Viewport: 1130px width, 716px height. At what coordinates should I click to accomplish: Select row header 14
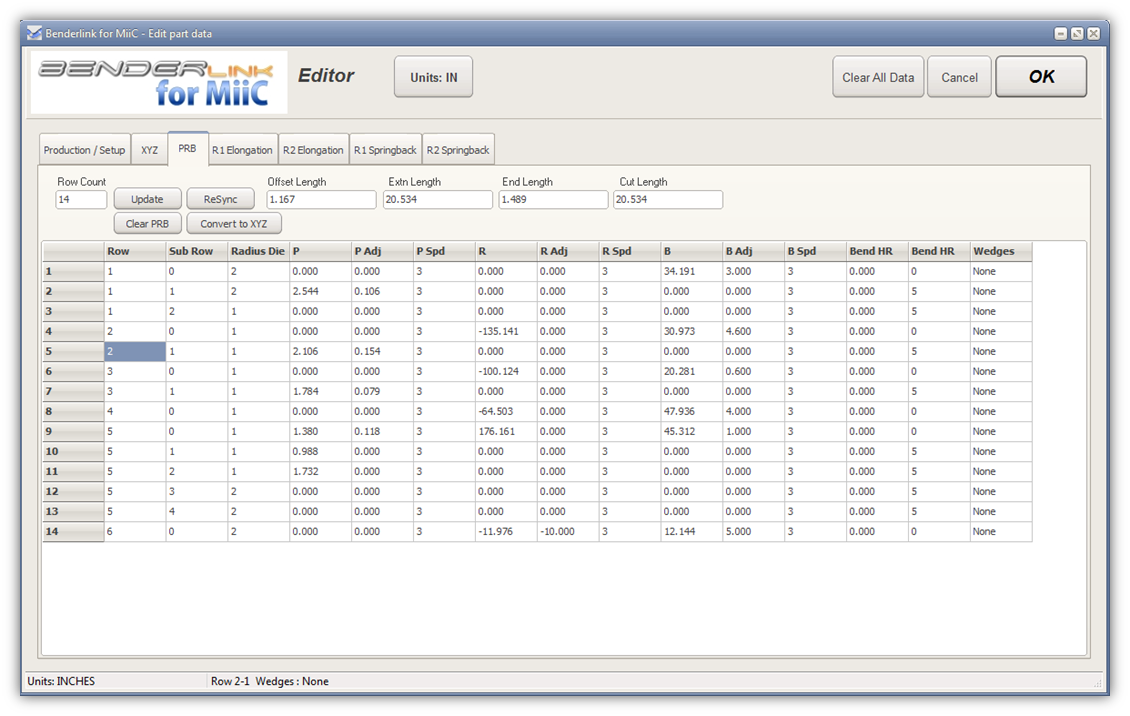tap(73, 532)
